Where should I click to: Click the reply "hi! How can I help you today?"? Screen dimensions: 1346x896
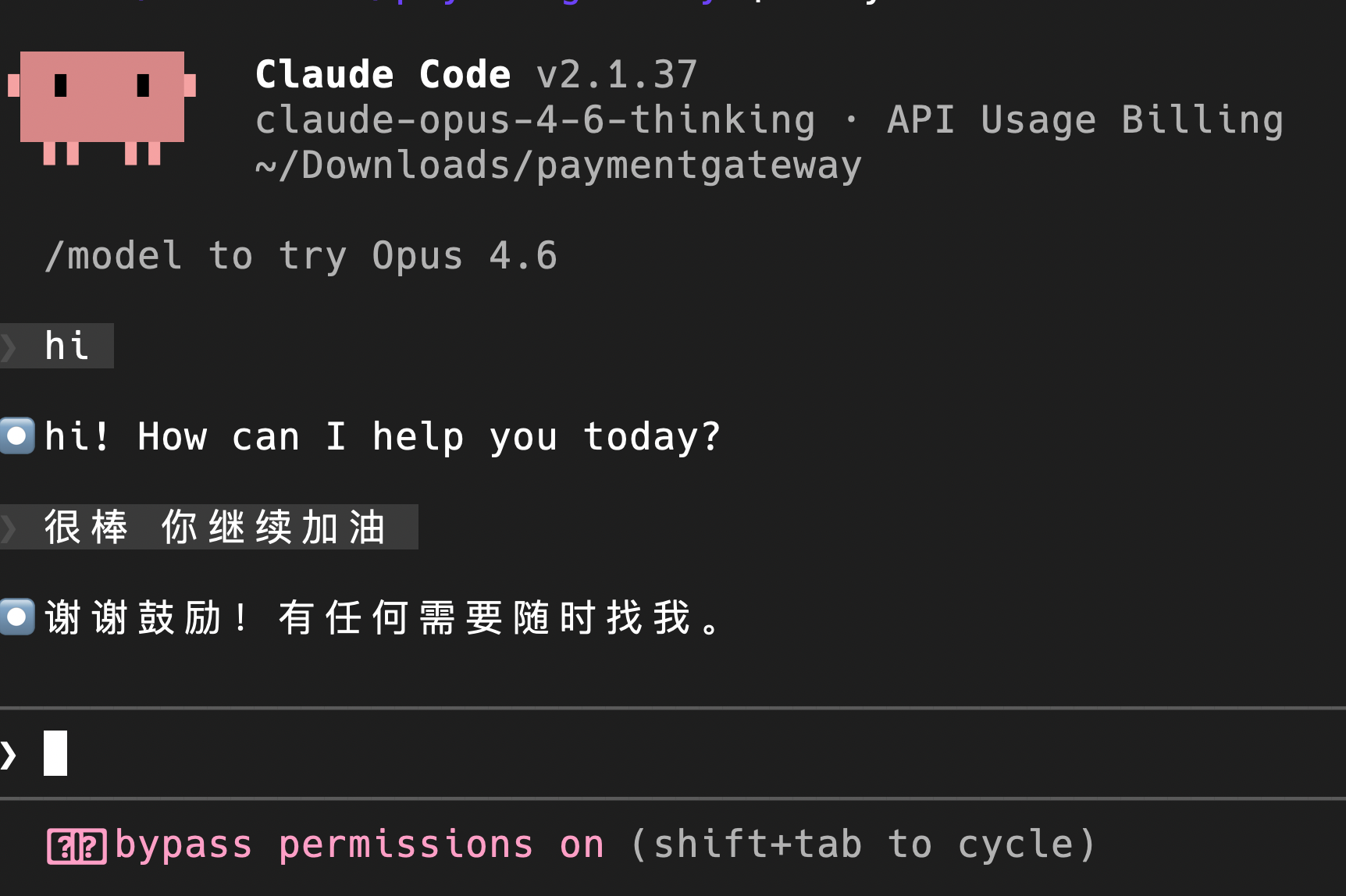point(383,436)
